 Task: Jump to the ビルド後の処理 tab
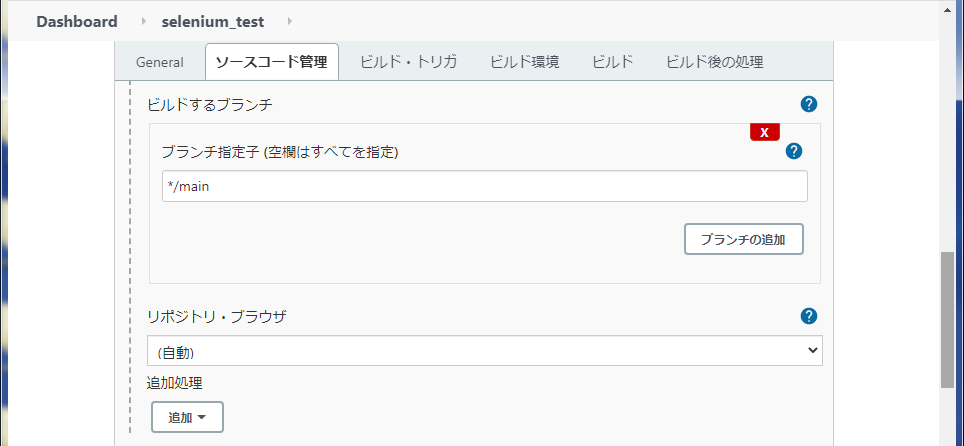coord(715,62)
